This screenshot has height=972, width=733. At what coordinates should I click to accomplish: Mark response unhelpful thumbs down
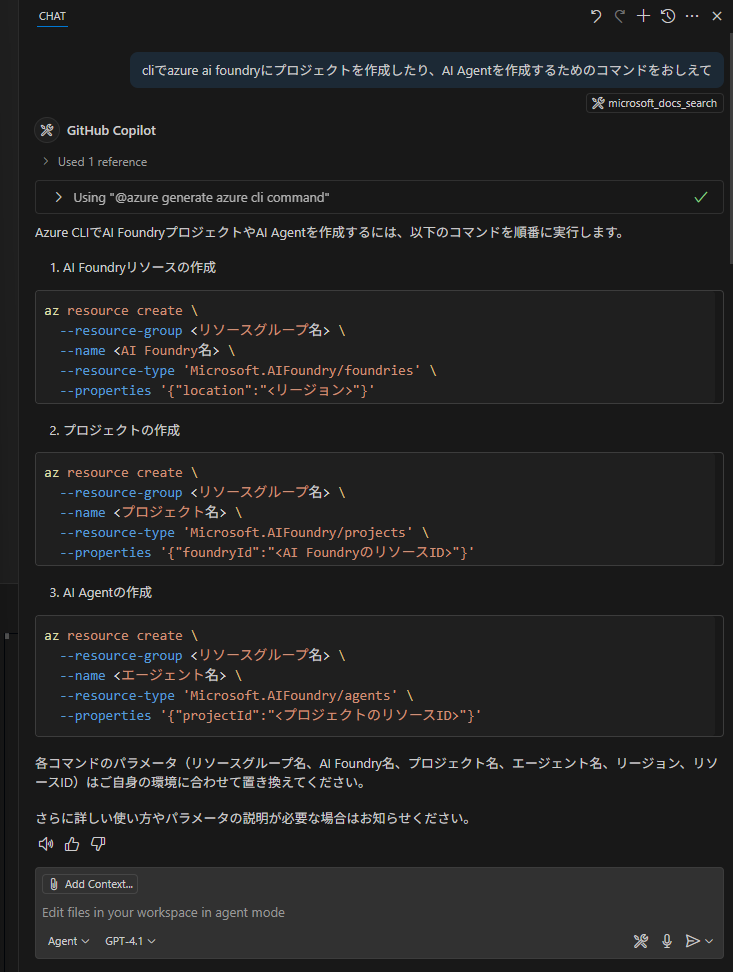(98, 844)
